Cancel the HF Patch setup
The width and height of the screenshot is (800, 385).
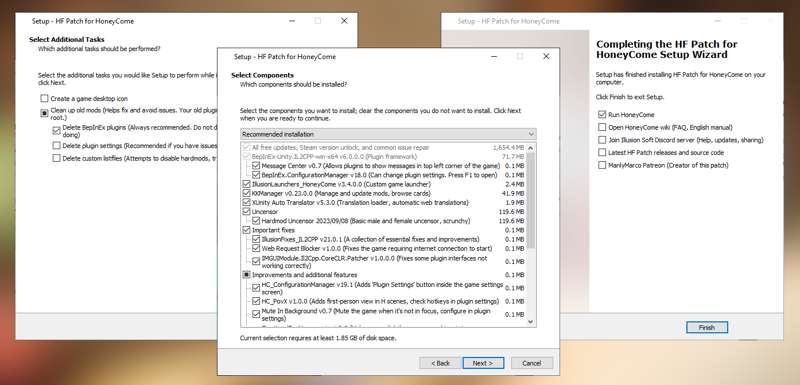click(x=532, y=363)
